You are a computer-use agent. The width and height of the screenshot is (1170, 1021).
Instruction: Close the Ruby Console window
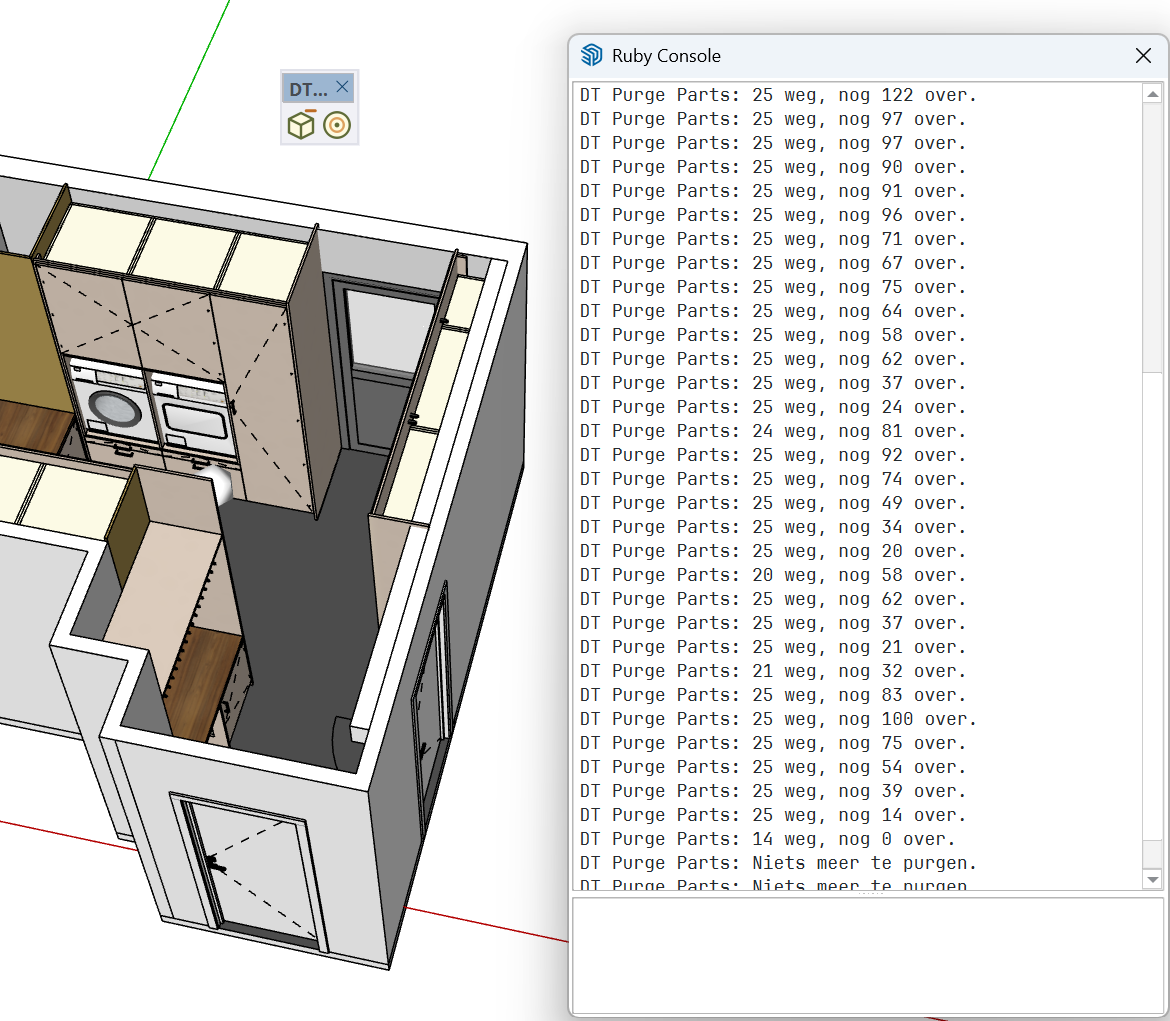pyautogui.click(x=1142, y=56)
